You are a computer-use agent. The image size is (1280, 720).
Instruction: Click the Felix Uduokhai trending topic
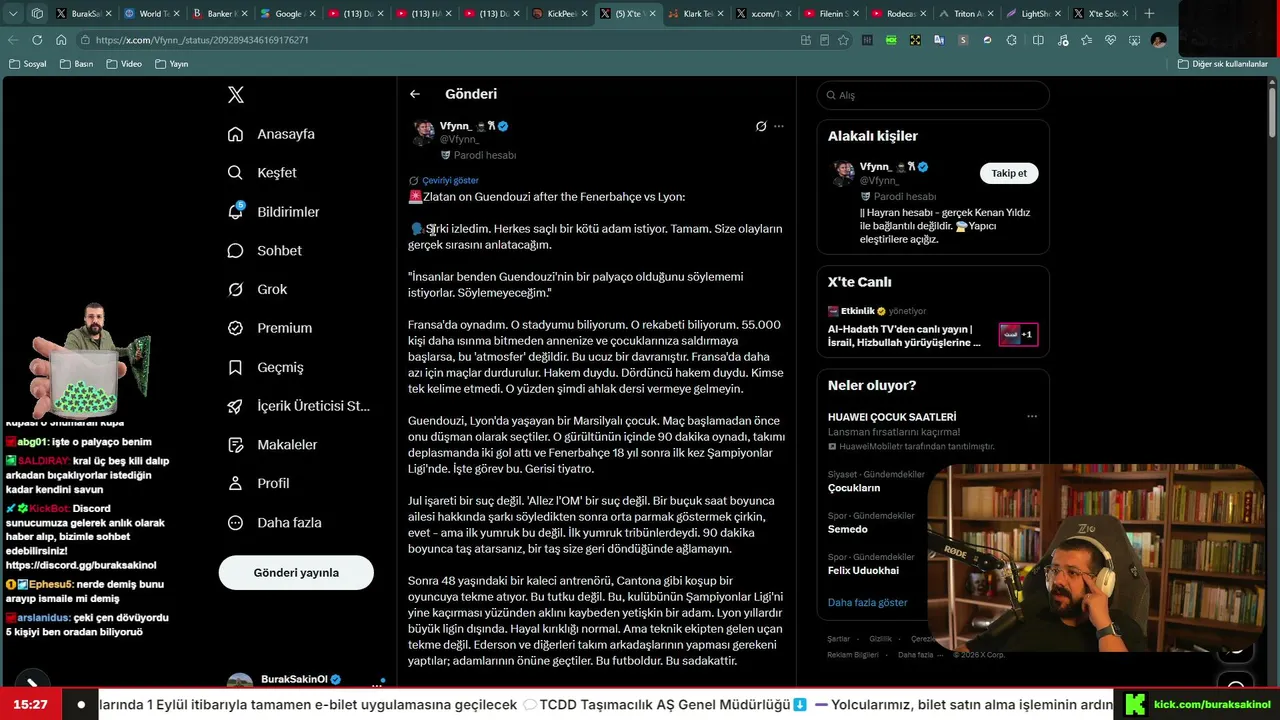(863, 570)
